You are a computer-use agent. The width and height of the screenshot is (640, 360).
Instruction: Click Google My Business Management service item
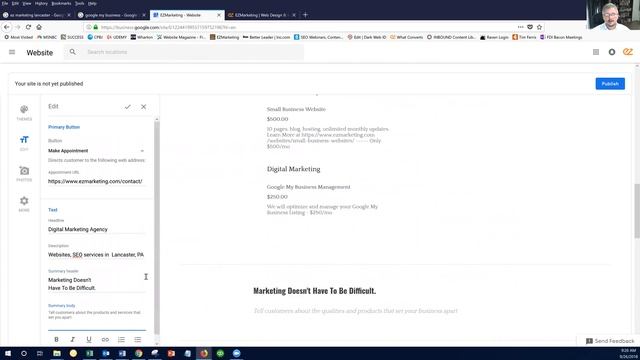pos(309,187)
